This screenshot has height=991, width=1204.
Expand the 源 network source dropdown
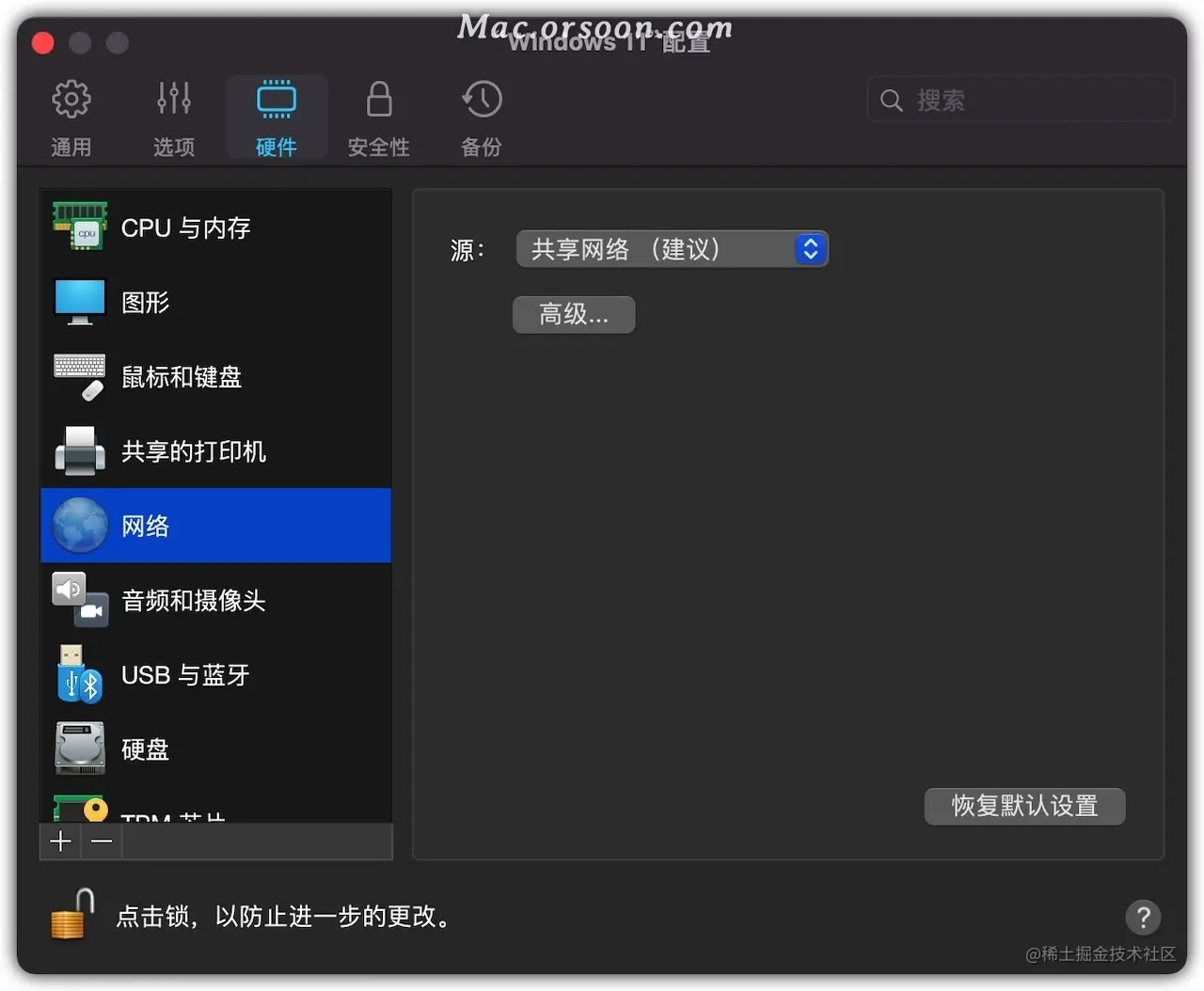pos(673,249)
